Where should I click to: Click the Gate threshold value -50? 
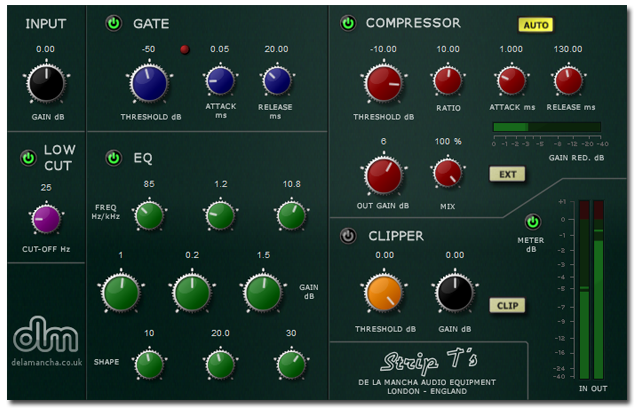click(x=148, y=49)
